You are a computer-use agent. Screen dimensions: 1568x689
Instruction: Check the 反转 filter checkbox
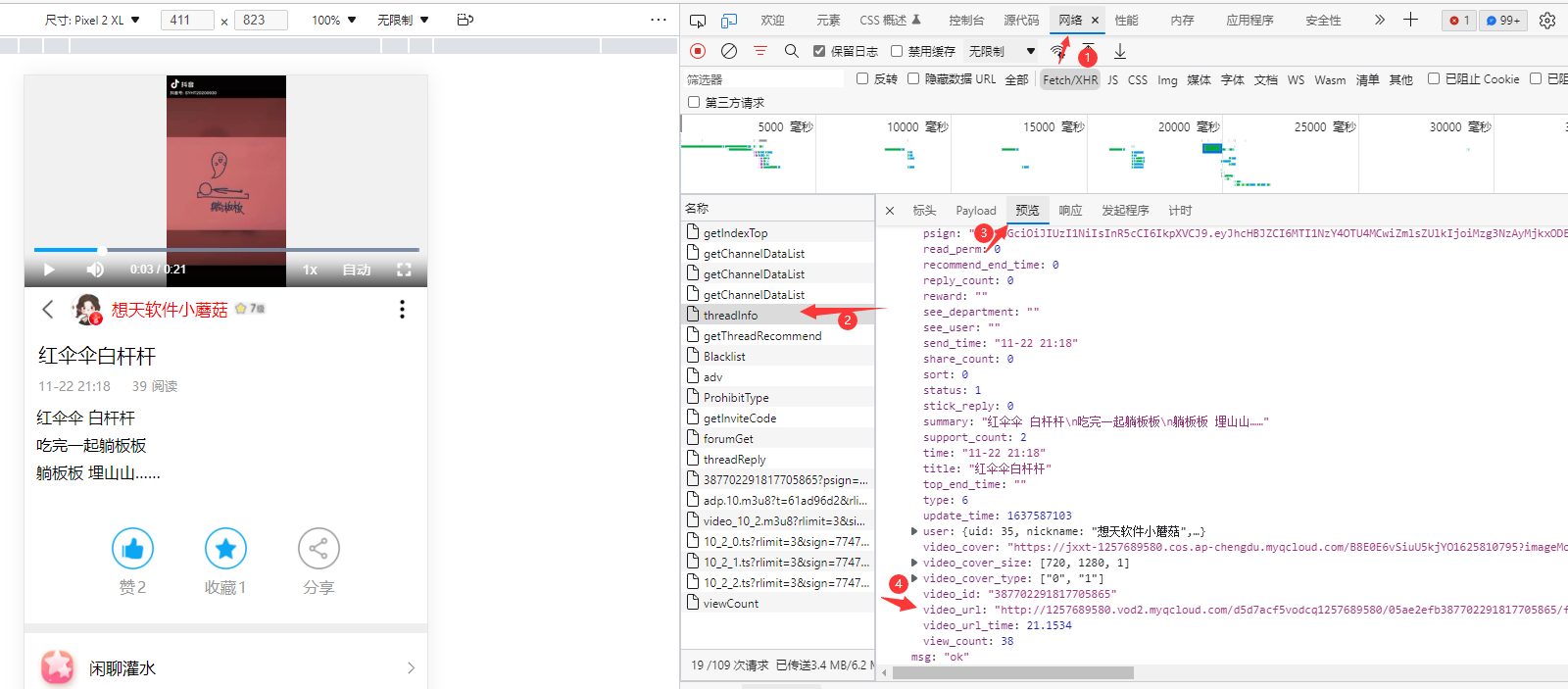click(x=862, y=78)
